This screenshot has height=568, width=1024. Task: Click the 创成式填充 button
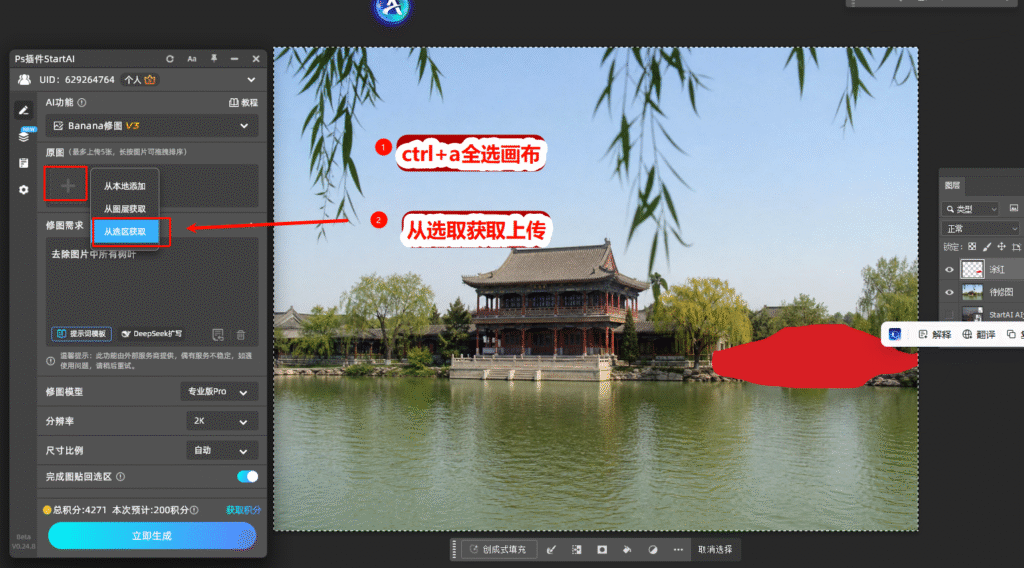coord(498,550)
